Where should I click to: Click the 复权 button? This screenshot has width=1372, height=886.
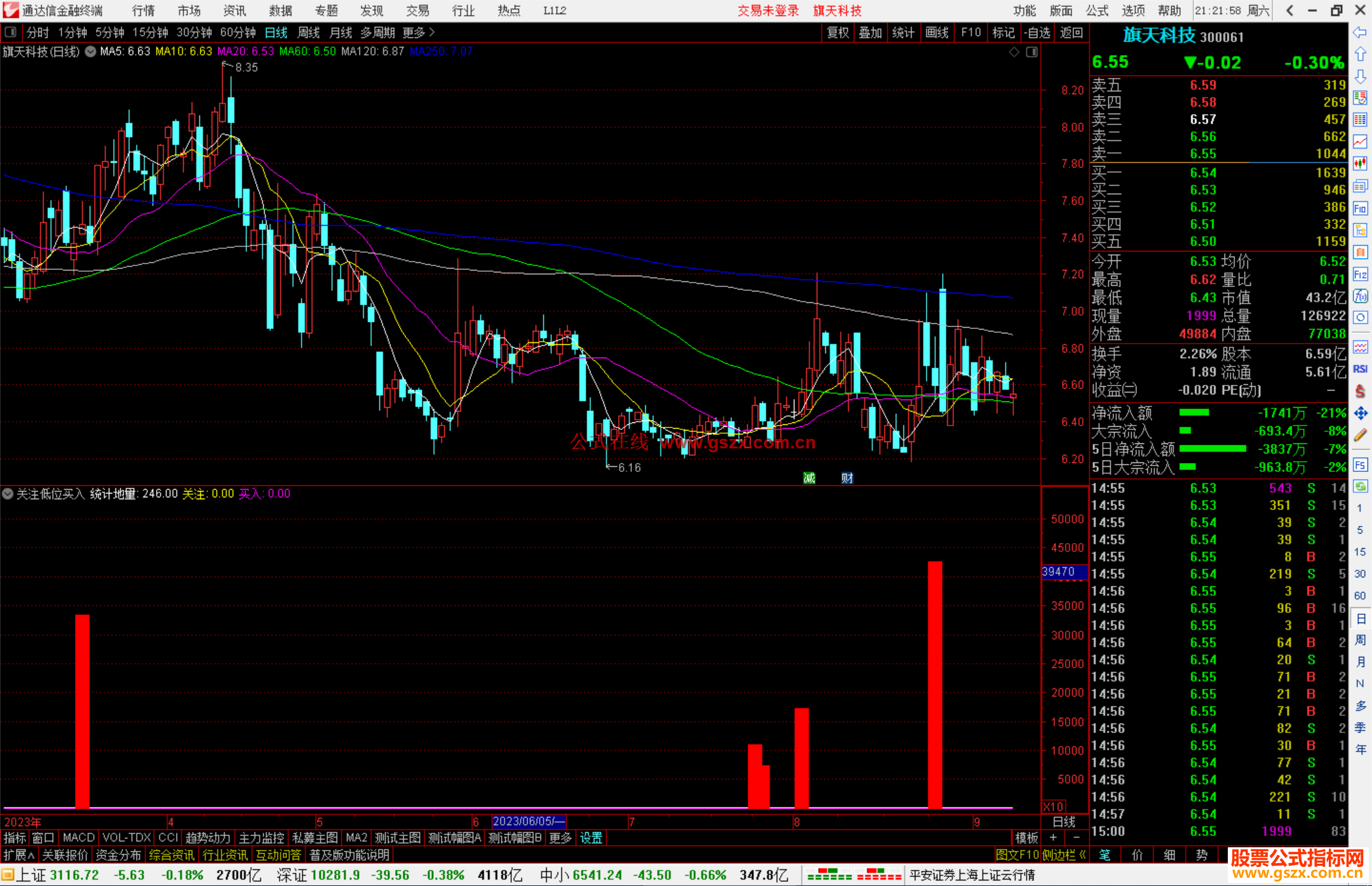pyautogui.click(x=838, y=32)
